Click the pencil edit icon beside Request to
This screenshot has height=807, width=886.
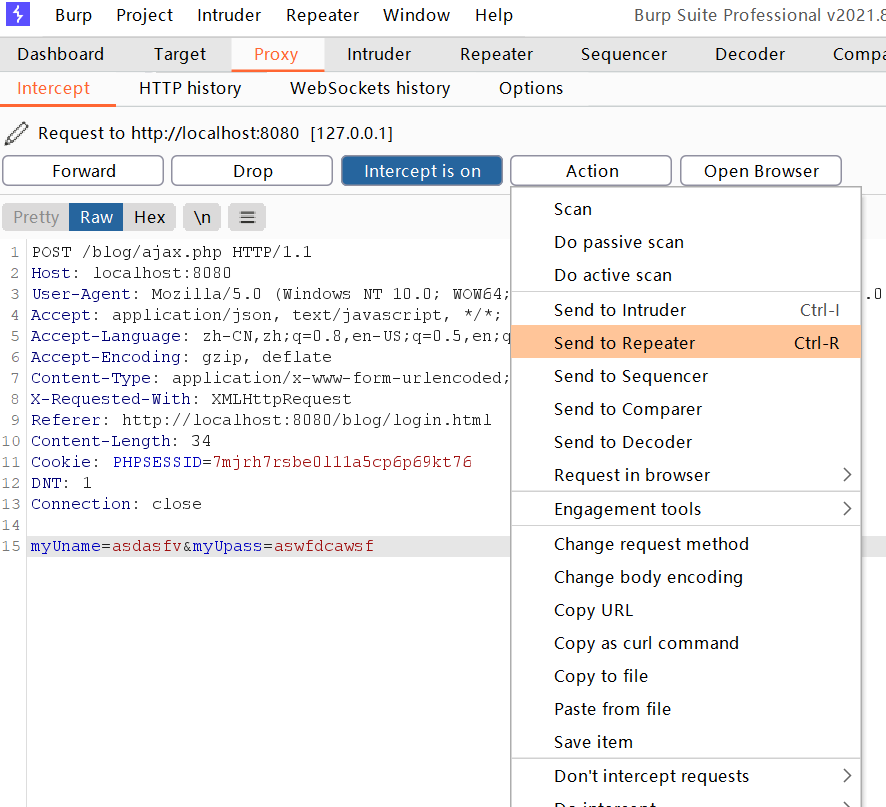[x=16, y=133]
